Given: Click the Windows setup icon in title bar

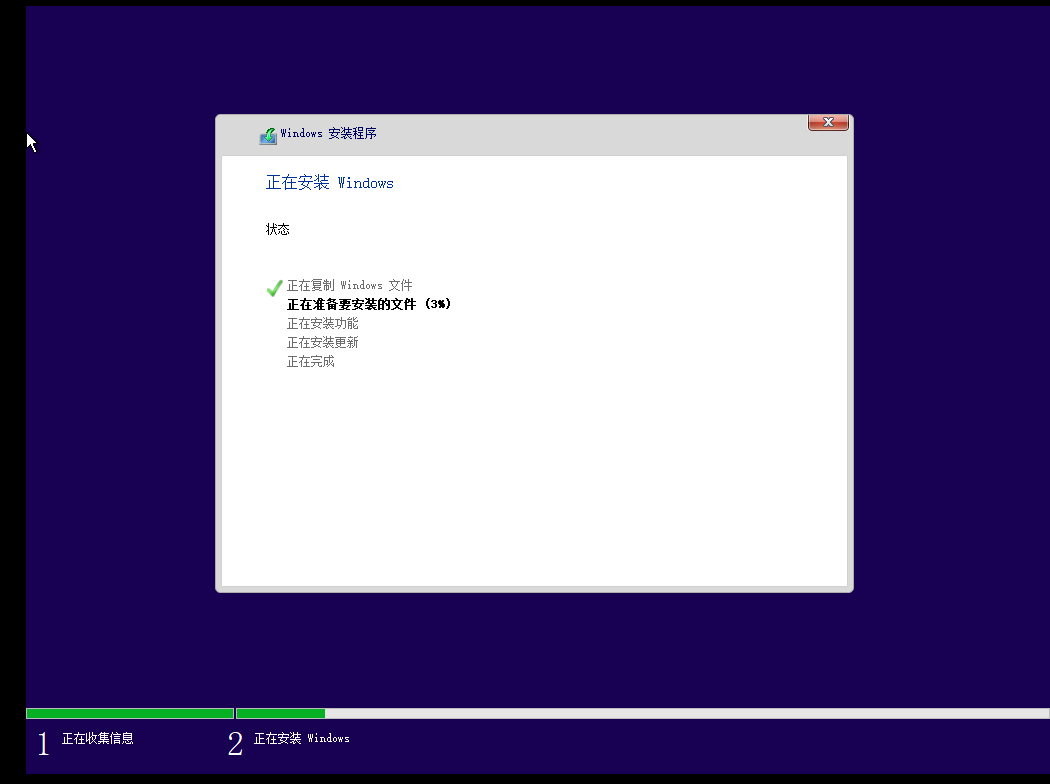Looking at the screenshot, I should point(268,136).
